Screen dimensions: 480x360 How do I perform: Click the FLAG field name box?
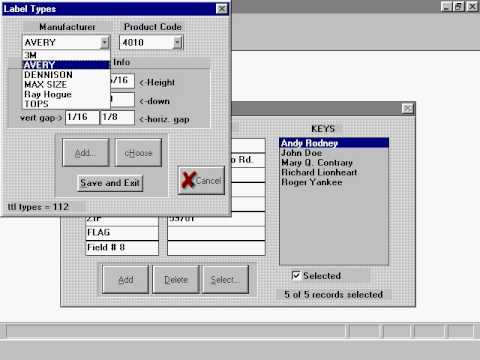(122, 233)
